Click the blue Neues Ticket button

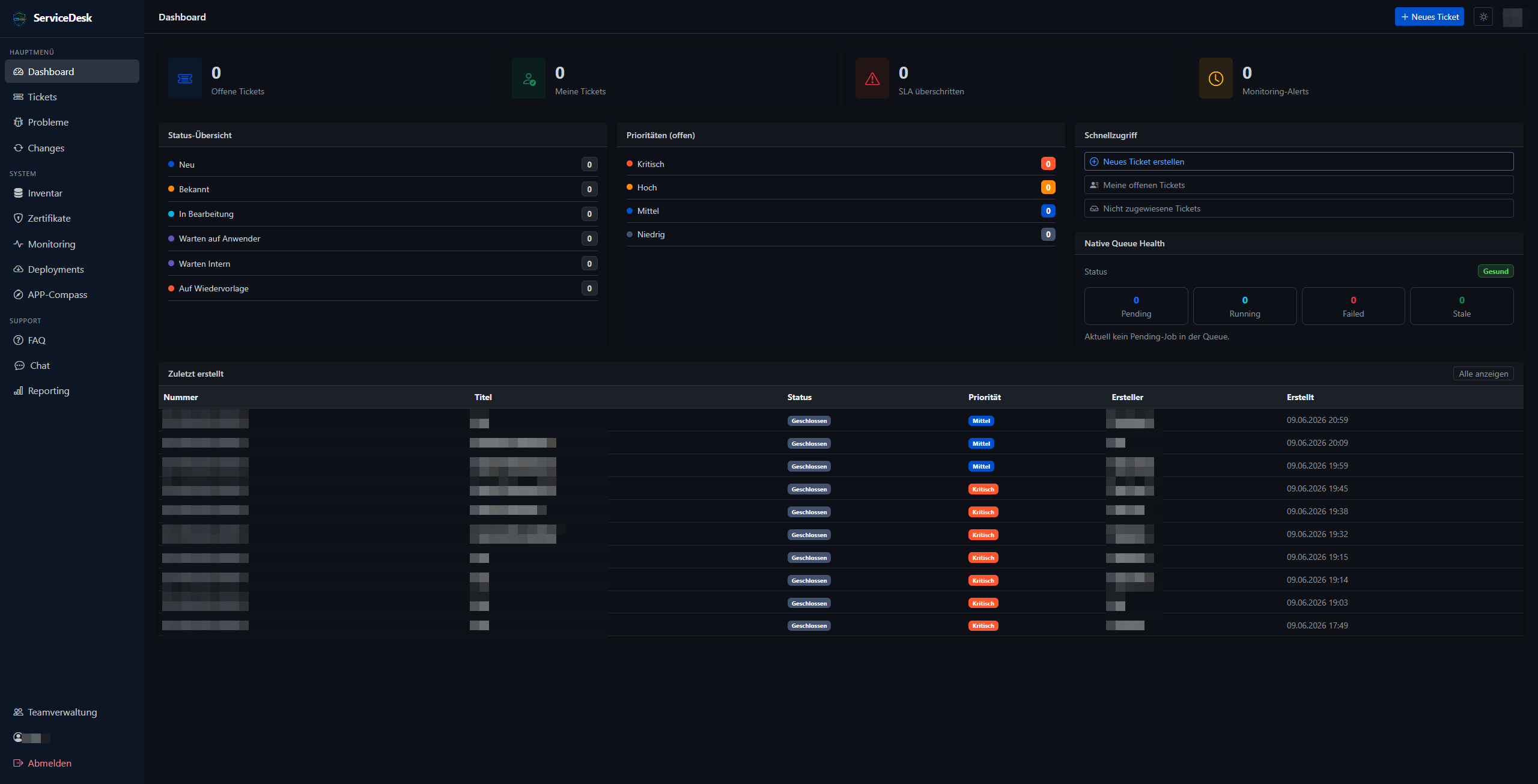[x=1429, y=17]
